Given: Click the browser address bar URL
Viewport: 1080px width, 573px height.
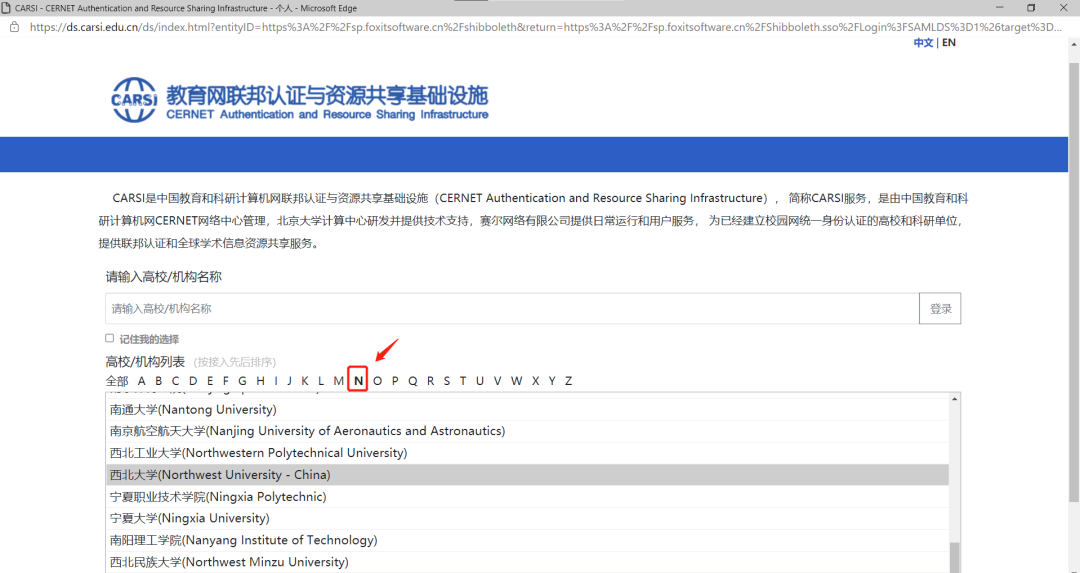Looking at the screenshot, I should tap(546, 28).
